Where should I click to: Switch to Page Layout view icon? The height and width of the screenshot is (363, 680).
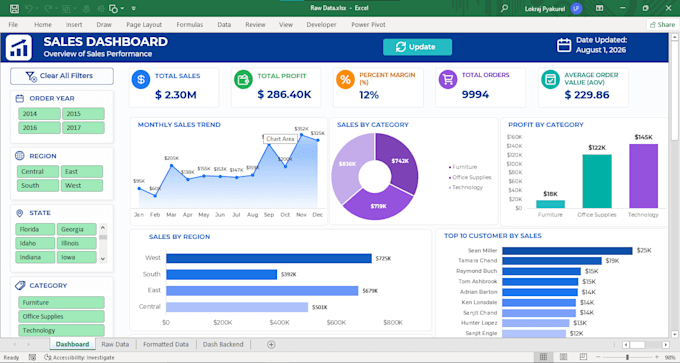(x=563, y=357)
